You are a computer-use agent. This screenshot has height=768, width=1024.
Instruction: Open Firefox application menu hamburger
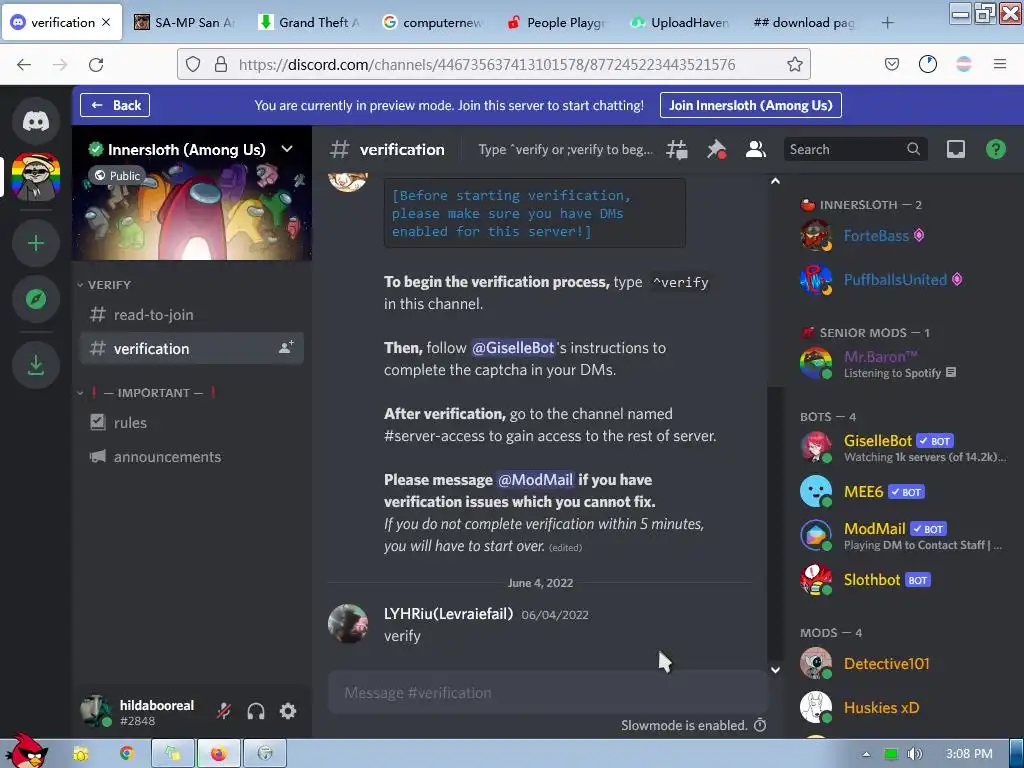999,64
